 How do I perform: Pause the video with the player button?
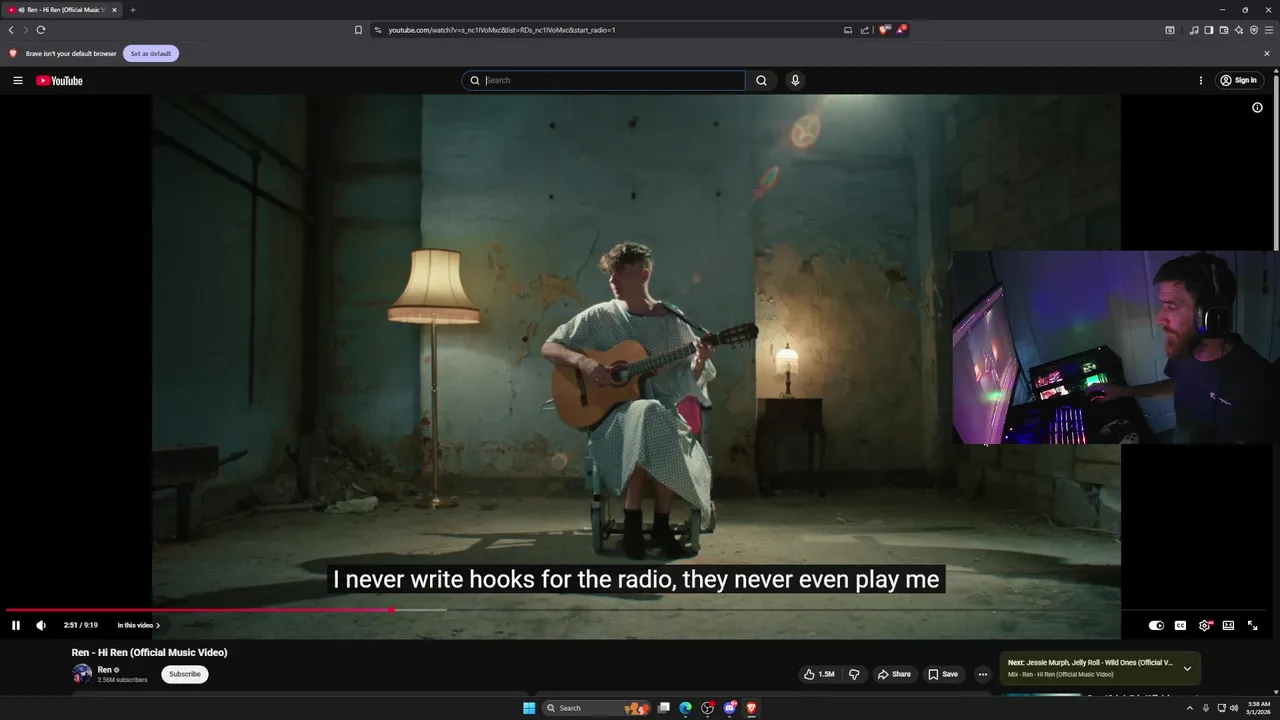click(16, 625)
